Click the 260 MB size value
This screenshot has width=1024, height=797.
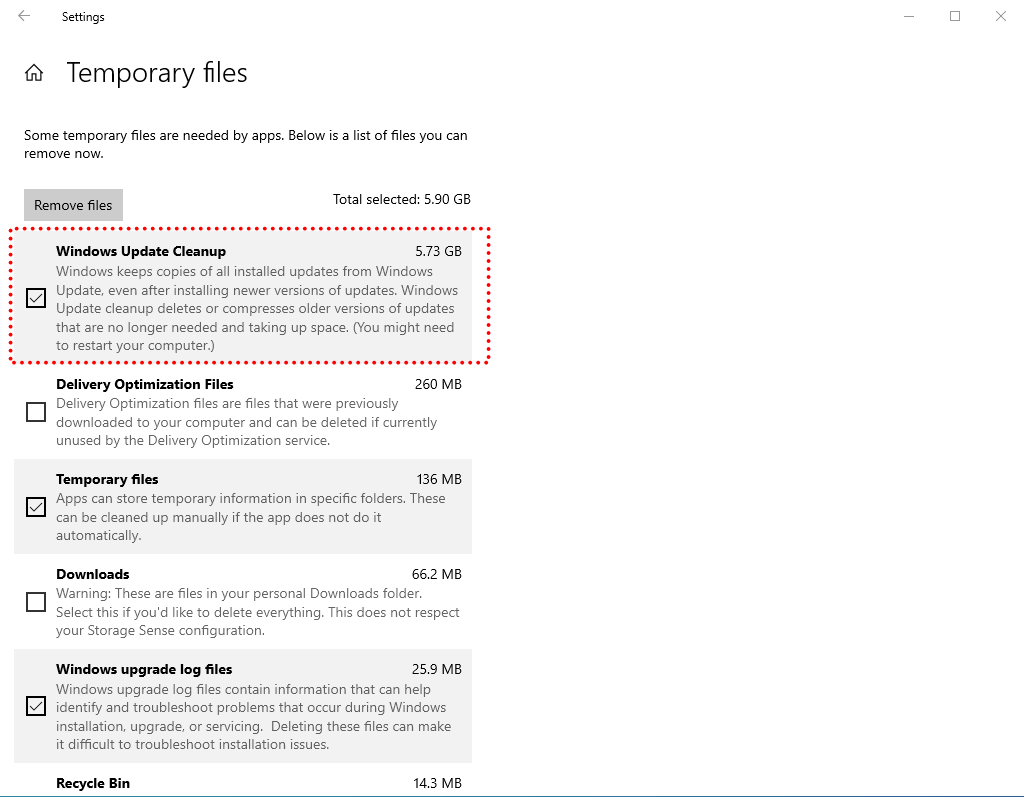coord(438,384)
